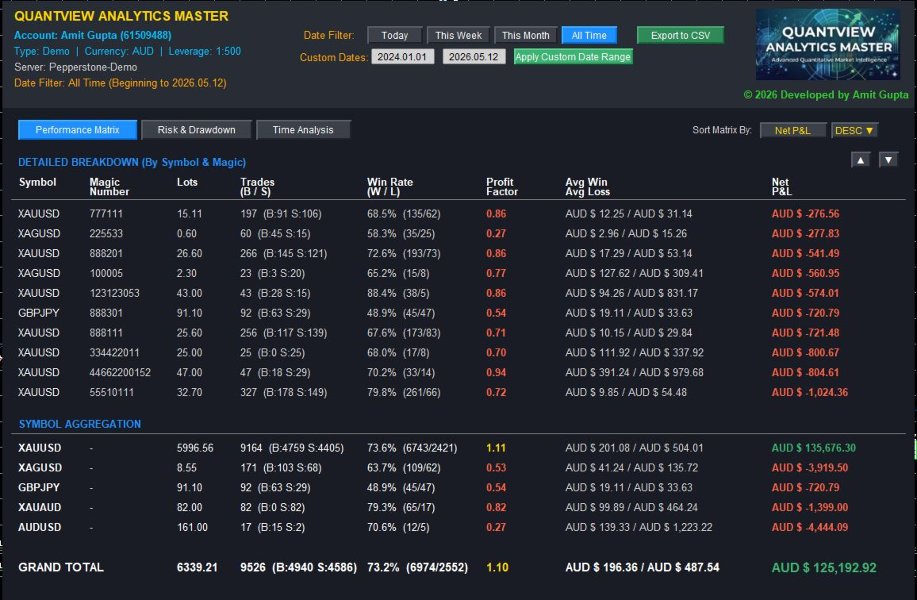Viewport: 917px width, 600px height.
Task: Click lots value 5996.56
Action: pyautogui.click(x=195, y=449)
